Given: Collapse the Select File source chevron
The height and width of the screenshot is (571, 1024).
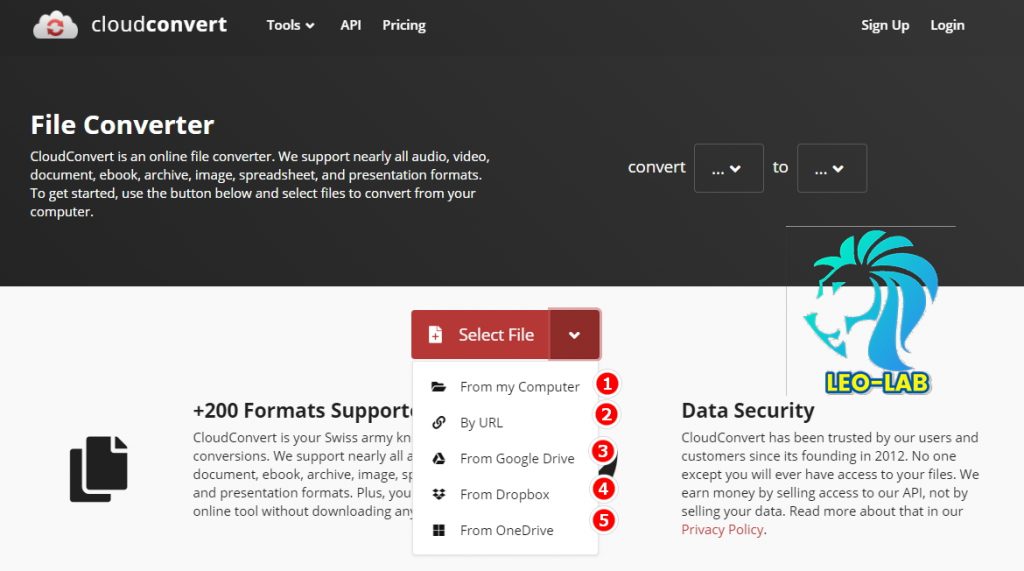Looking at the screenshot, I should pyautogui.click(x=574, y=334).
